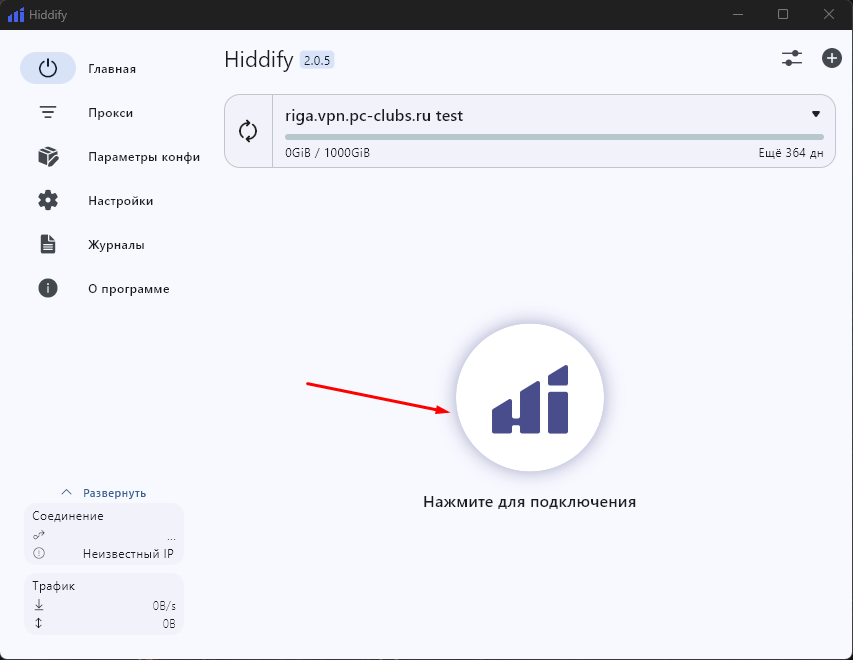This screenshot has width=853, height=660.
Task: Open the Журналы menu item
Action: 116,245
